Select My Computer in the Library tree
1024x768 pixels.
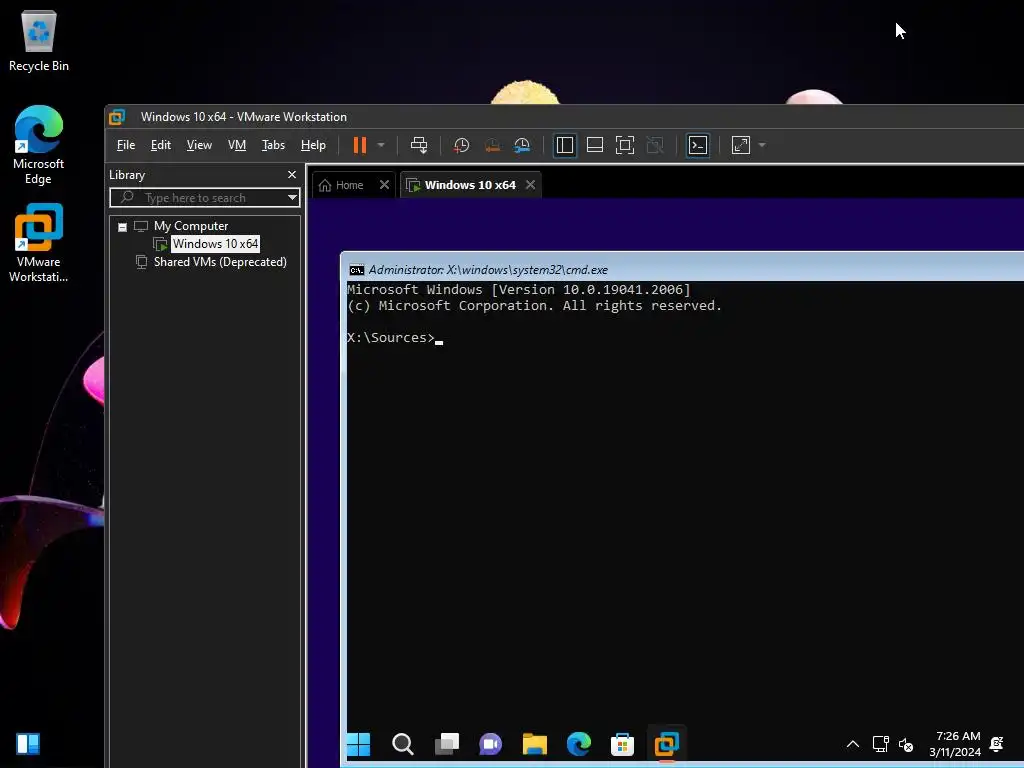coord(191,226)
